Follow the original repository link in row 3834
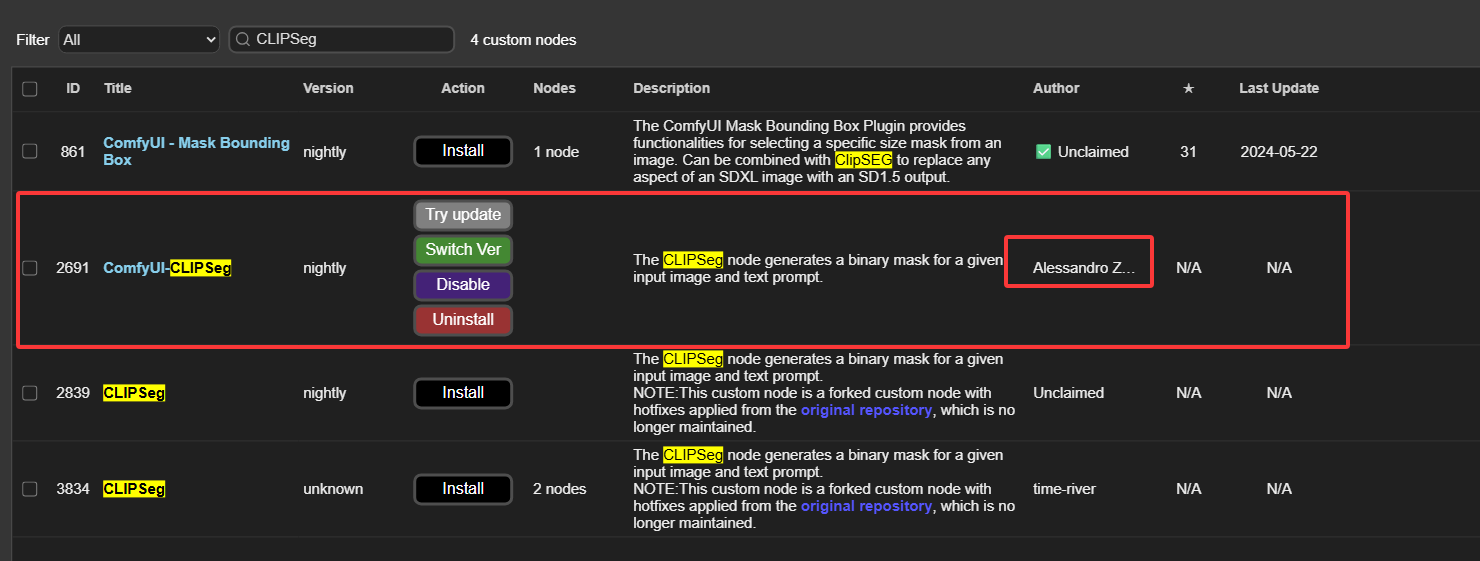This screenshot has height=561, width=1480. (866, 506)
